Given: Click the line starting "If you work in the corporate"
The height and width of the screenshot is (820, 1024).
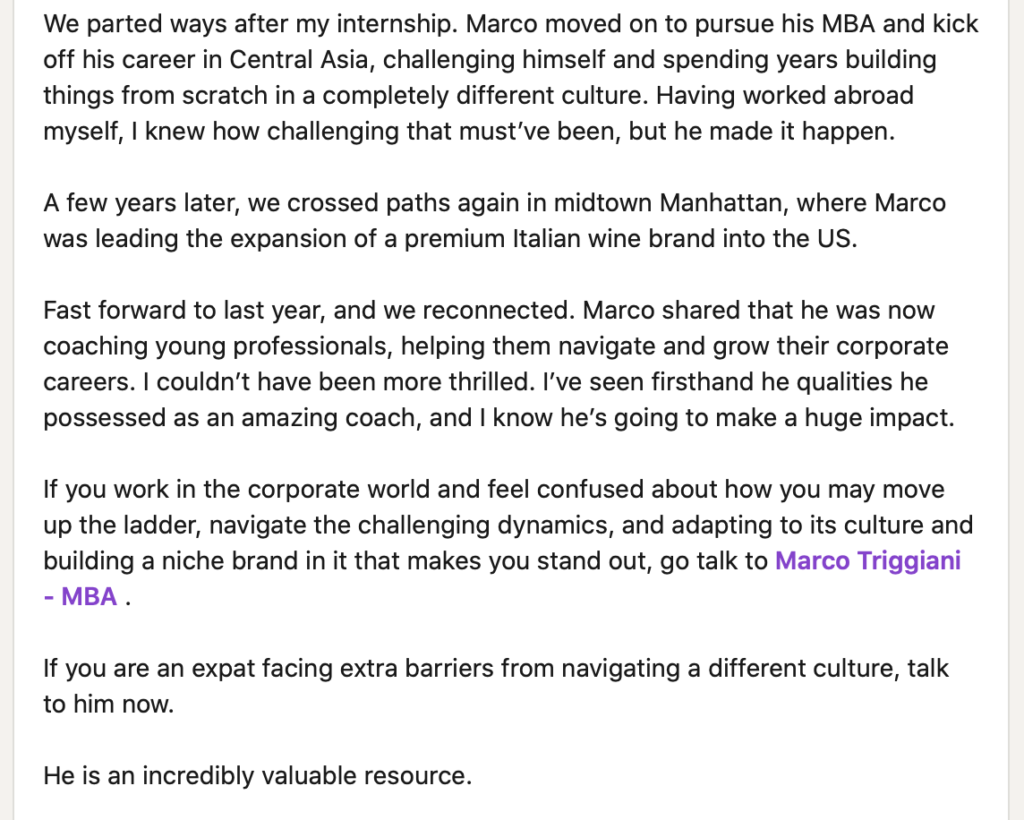Looking at the screenshot, I should coord(494,489).
